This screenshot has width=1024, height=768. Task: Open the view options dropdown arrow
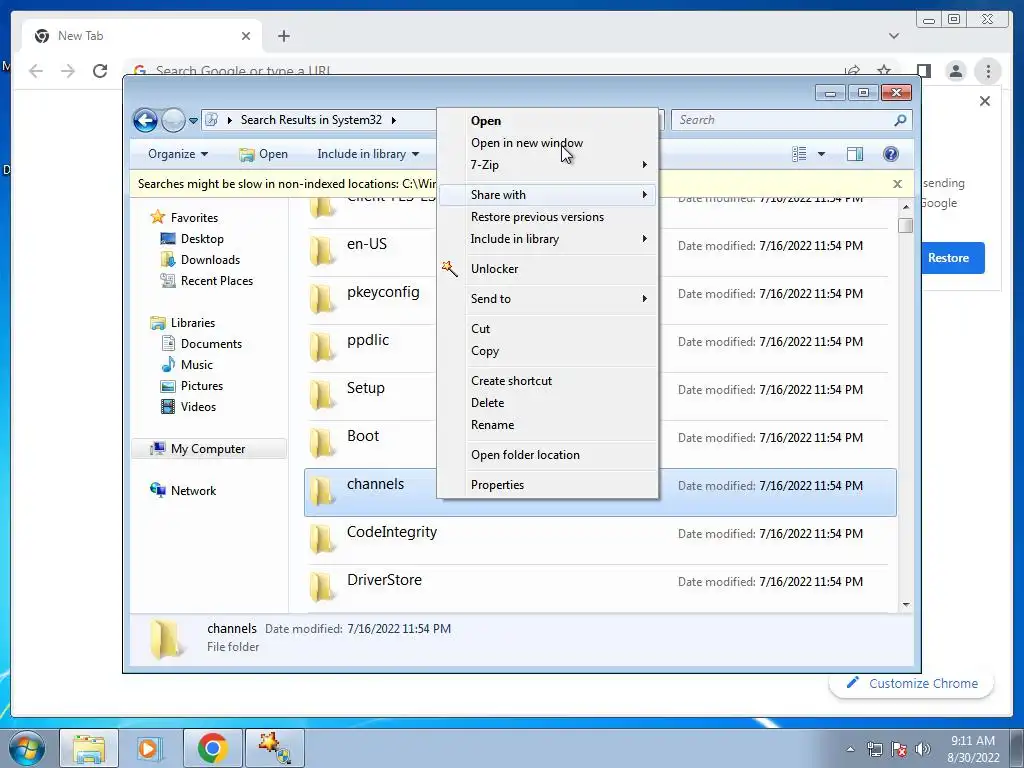(x=822, y=154)
